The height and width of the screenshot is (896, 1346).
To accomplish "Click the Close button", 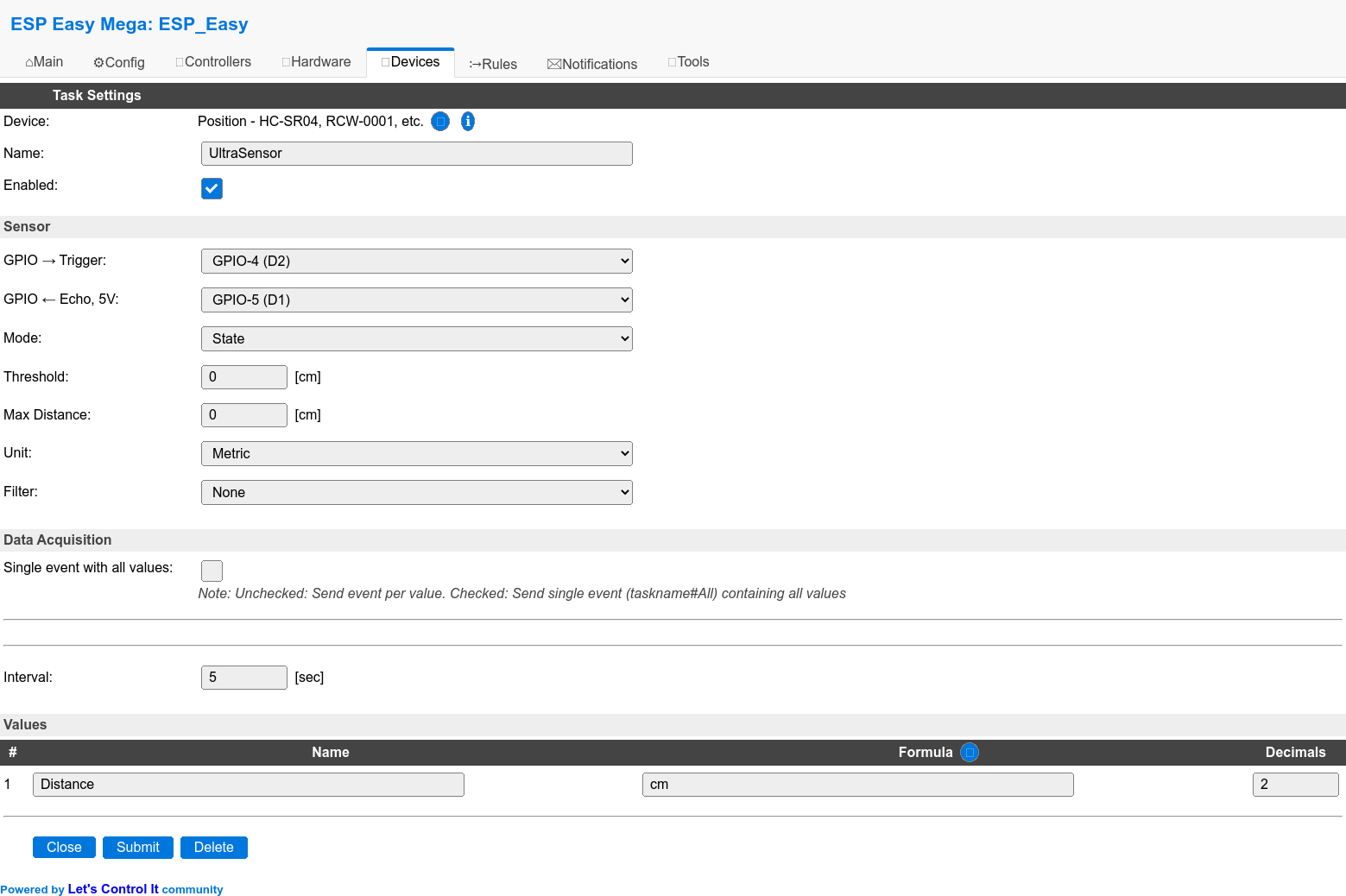I will pyautogui.click(x=64, y=848).
